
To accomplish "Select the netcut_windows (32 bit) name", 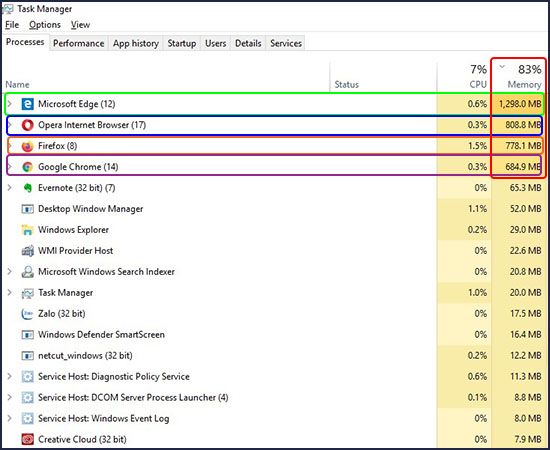I will point(85,356).
